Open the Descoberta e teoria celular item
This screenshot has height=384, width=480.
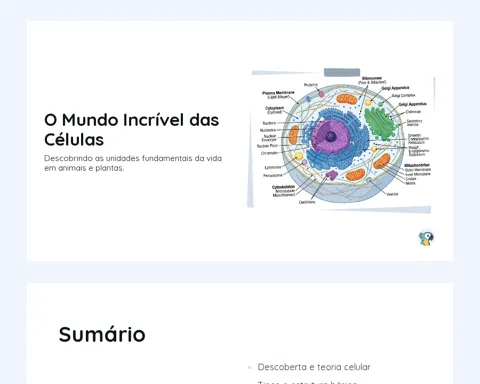[x=314, y=367]
